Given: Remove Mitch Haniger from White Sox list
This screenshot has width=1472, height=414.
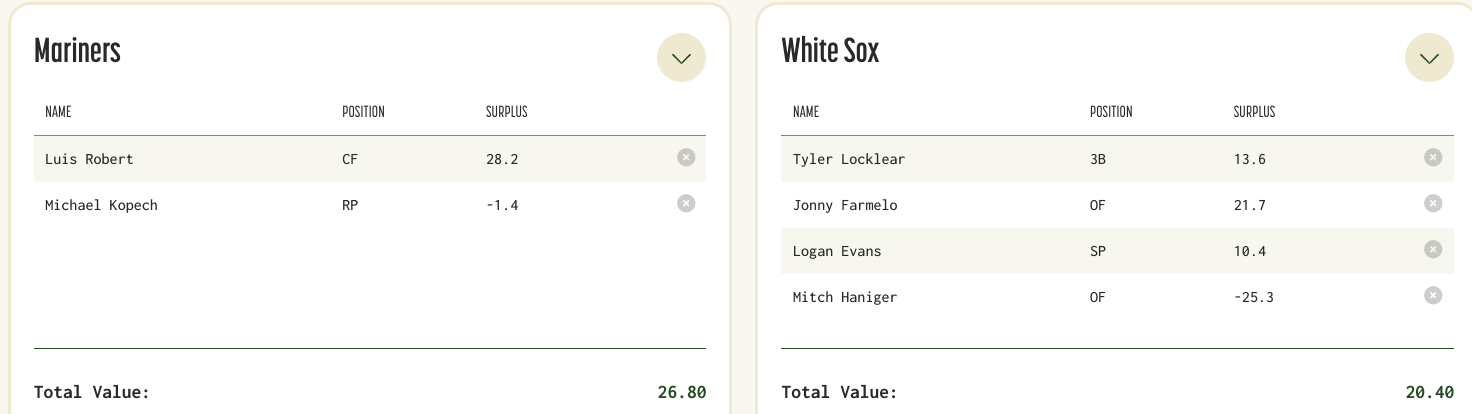Looking at the screenshot, I should pyautogui.click(x=1433, y=295).
